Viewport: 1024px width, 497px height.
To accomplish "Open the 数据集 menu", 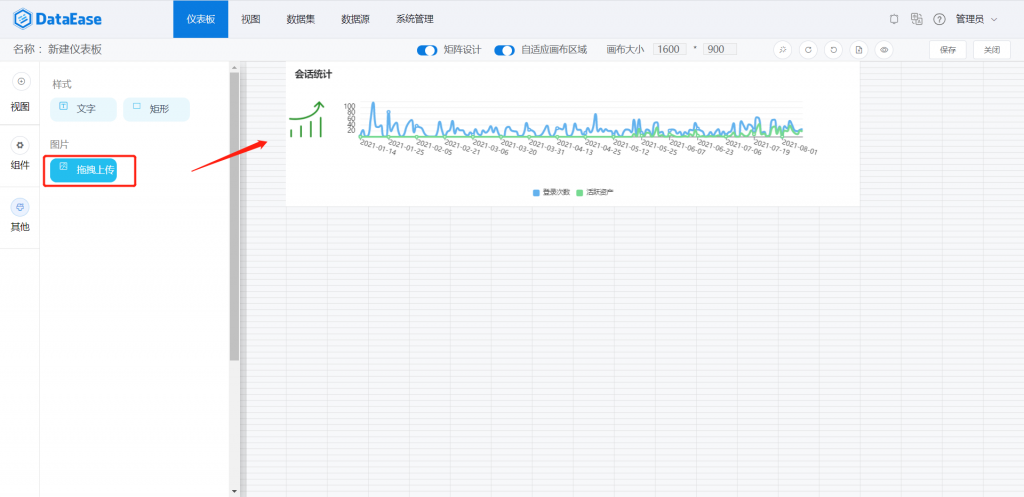I will 300,19.
